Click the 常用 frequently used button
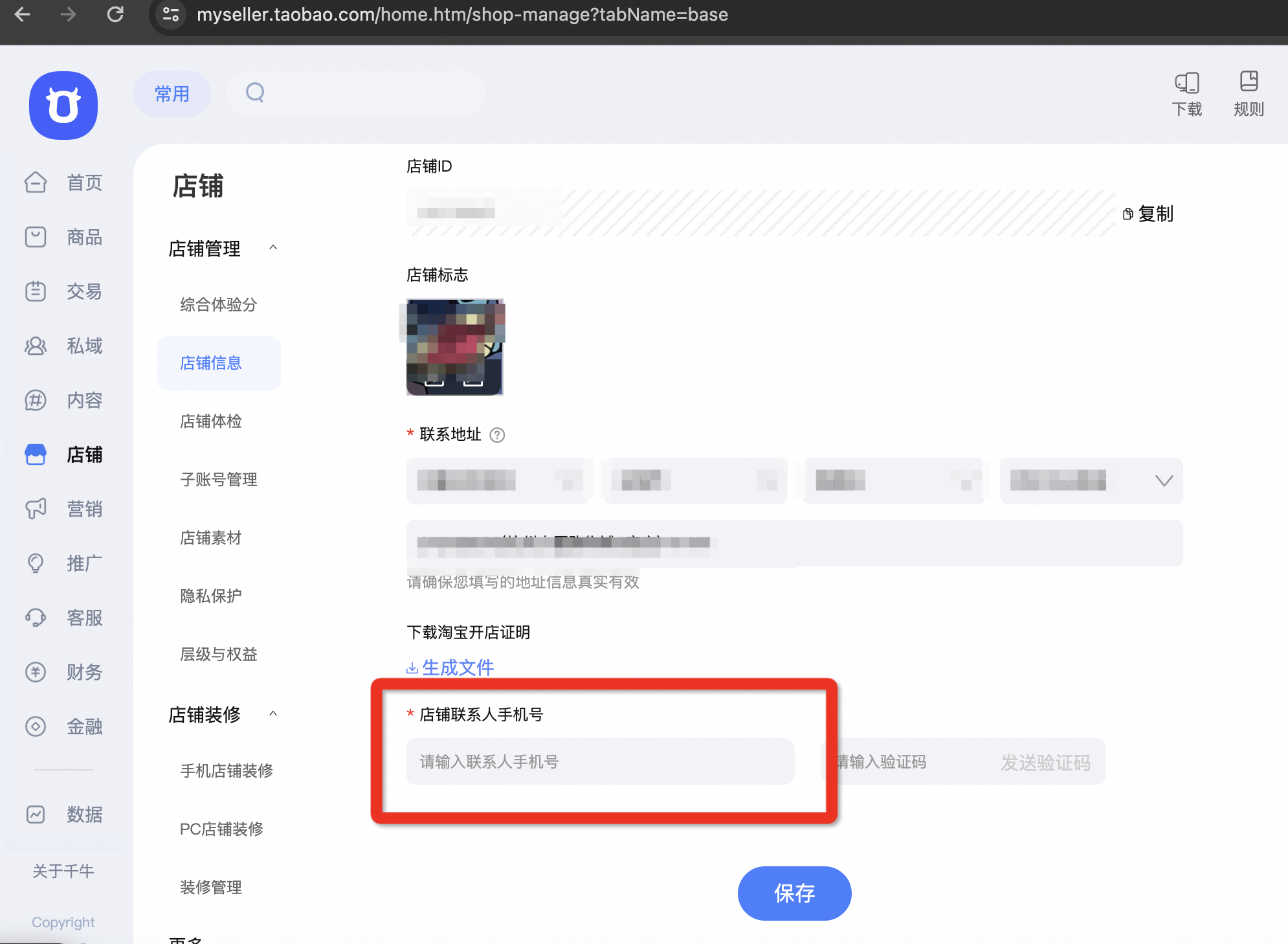The image size is (1288, 944). 172,94
